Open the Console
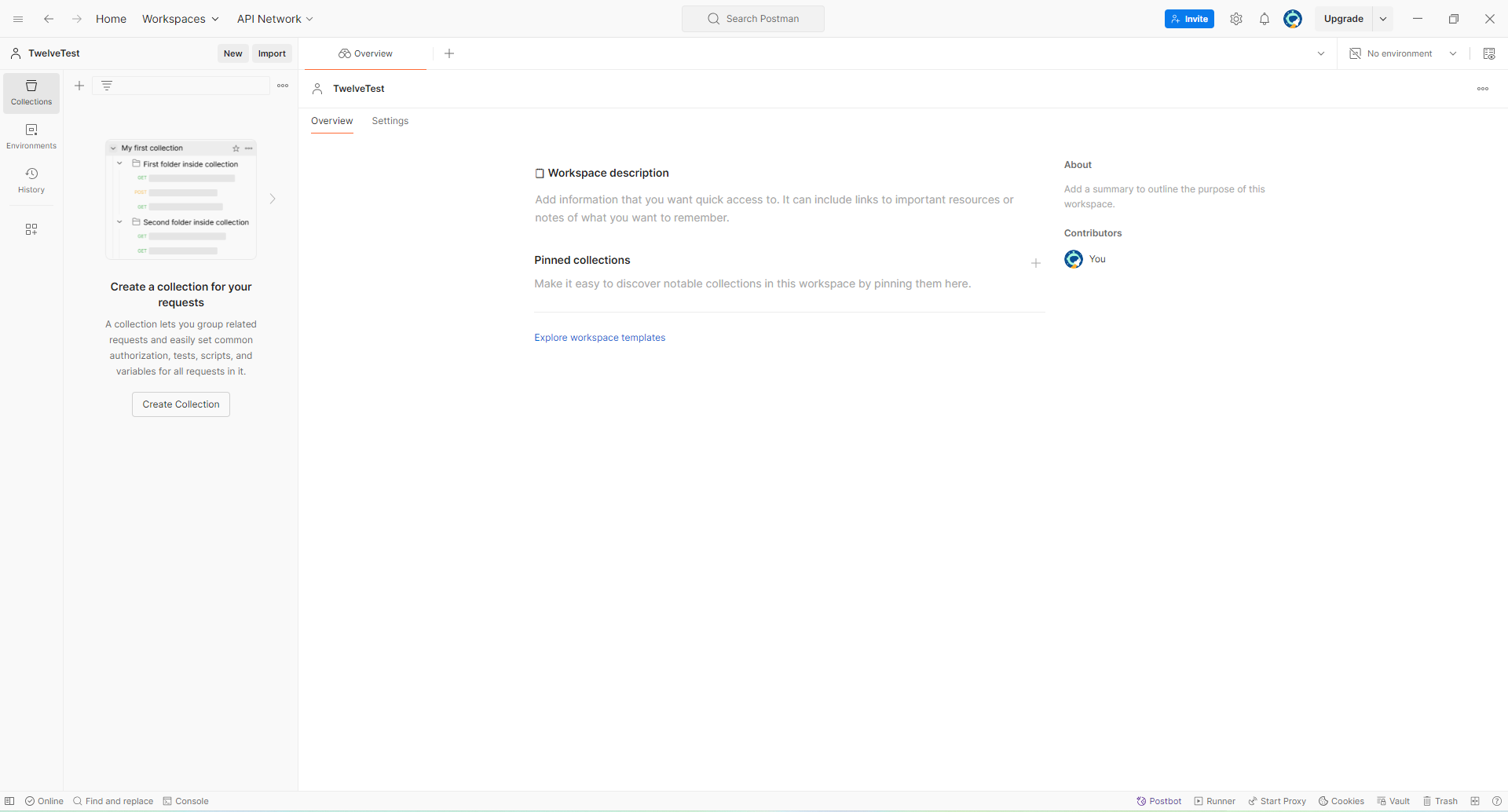Viewport: 1508px width, 812px height. [x=186, y=801]
